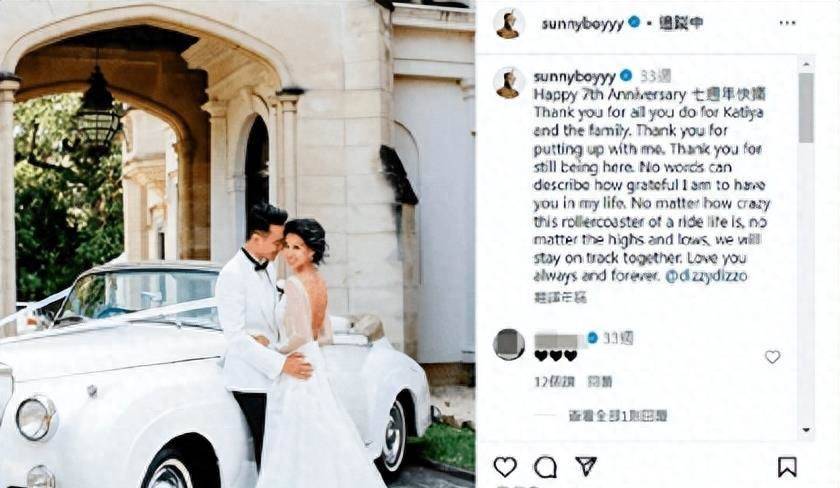The width and height of the screenshot is (840, 488).
Task: Share post via paper plane icon
Action: 586,466
